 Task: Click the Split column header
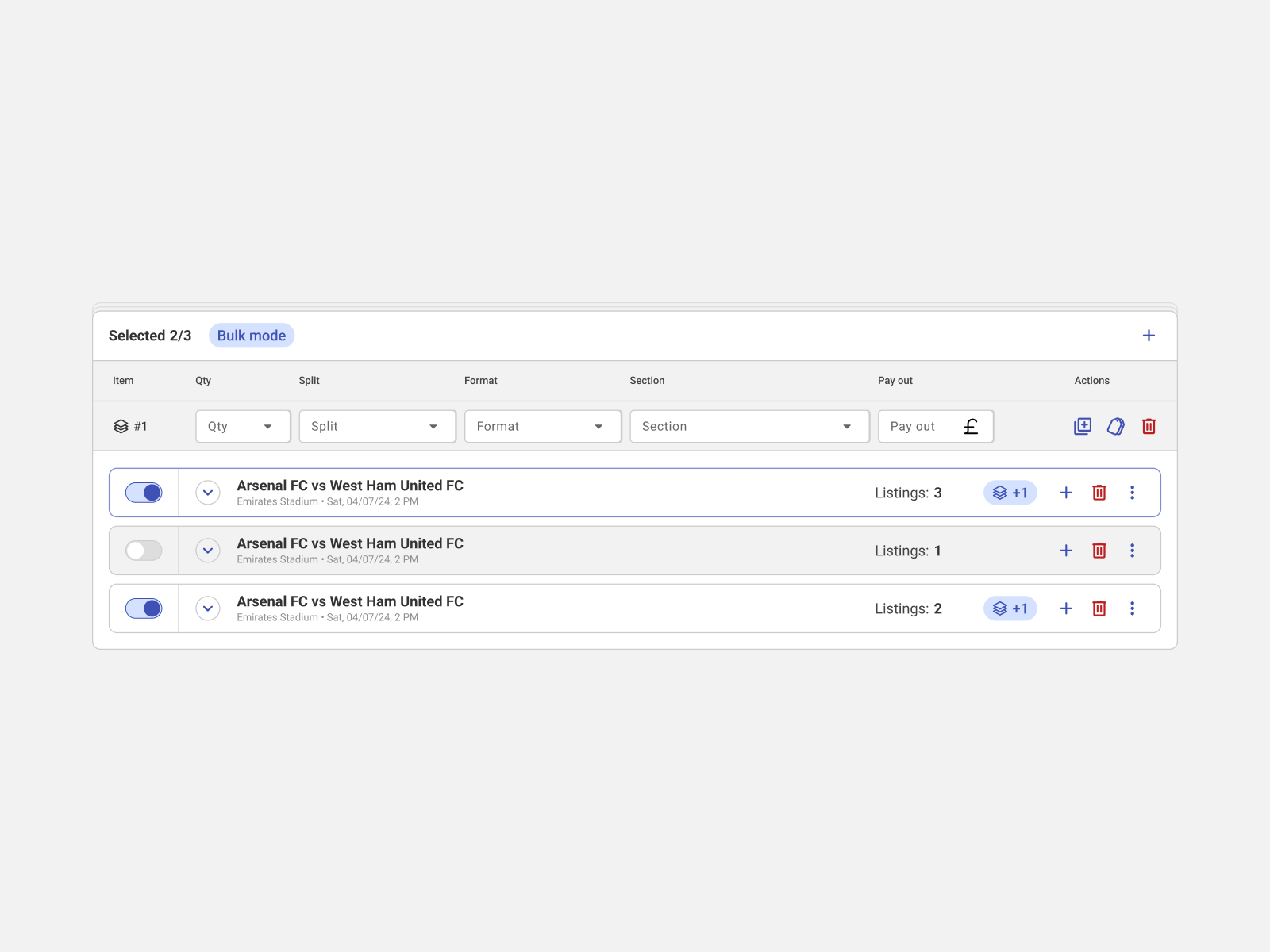click(x=309, y=381)
